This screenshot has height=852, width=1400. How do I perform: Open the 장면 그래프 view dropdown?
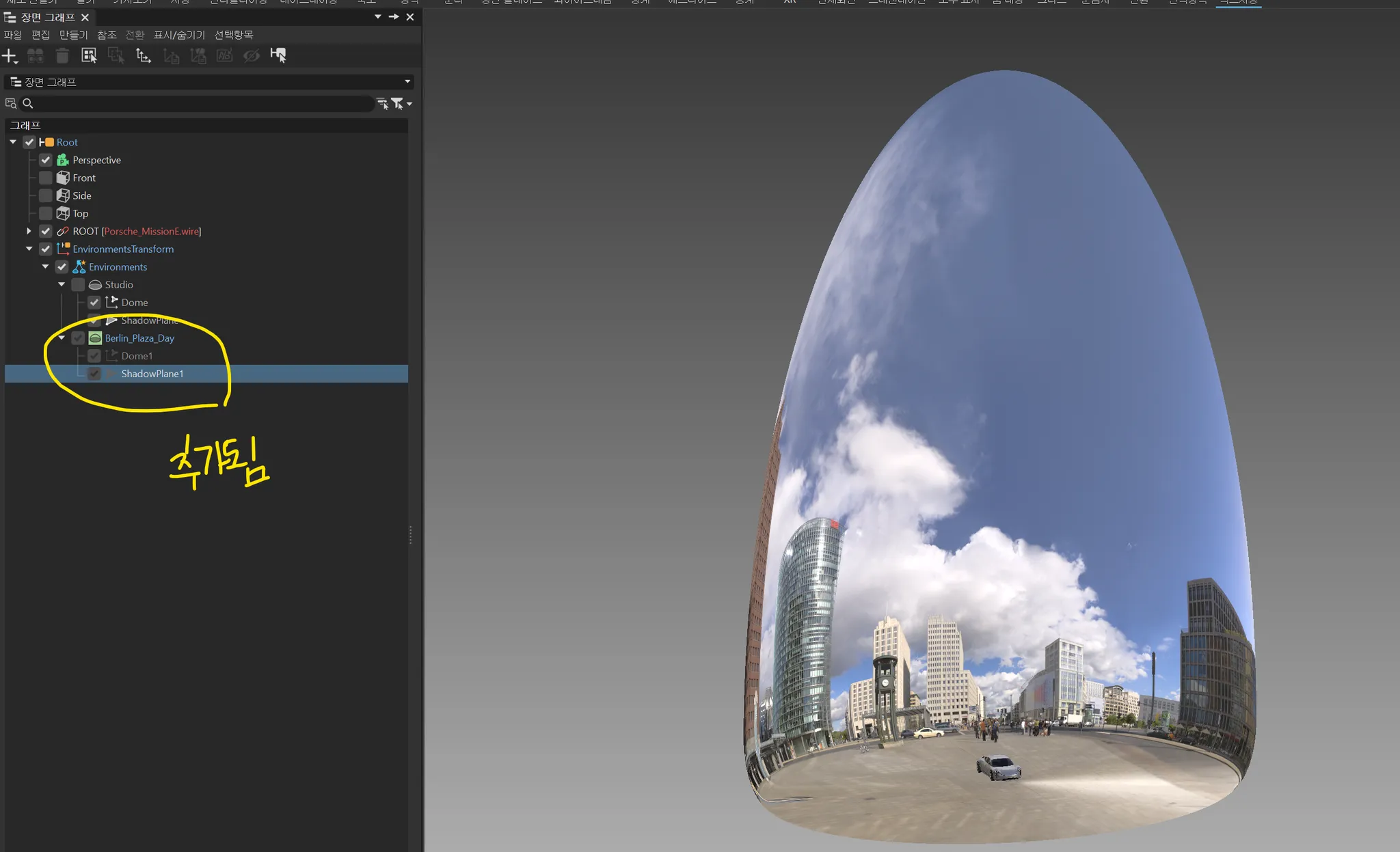[x=407, y=82]
